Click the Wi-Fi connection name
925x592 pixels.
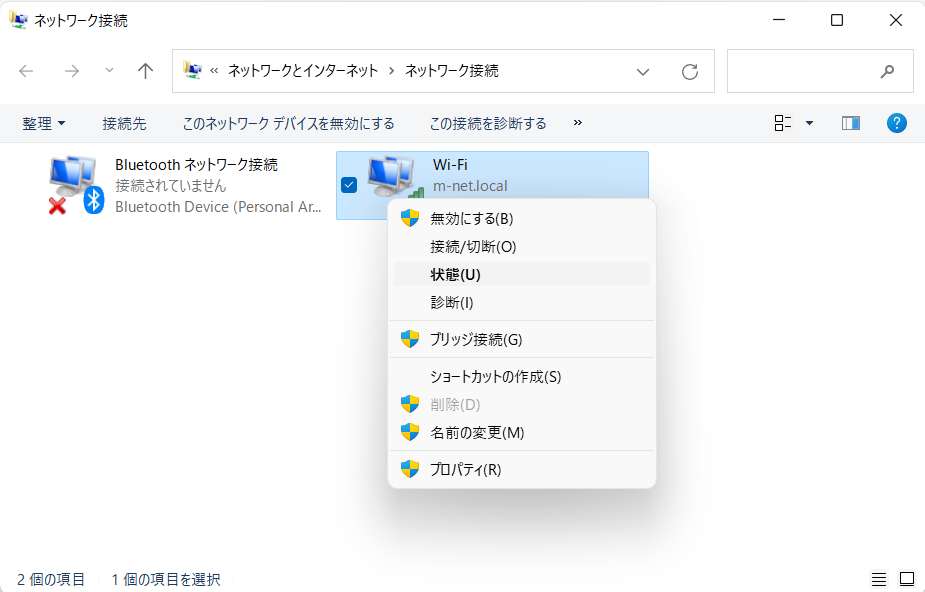450,165
